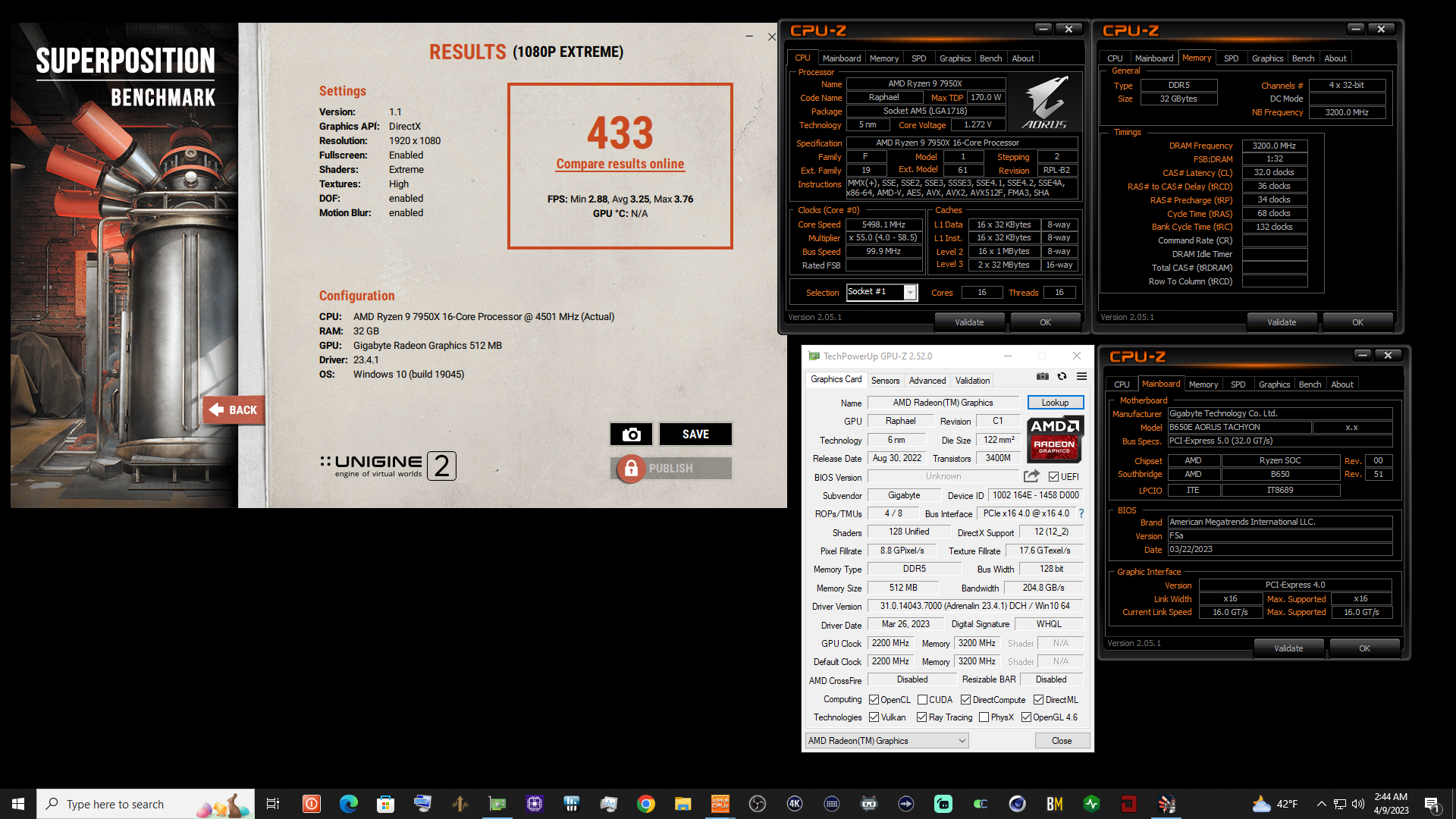Open the Validation tab in GPU-Z
Viewport: 1456px width, 819px height.
972,380
